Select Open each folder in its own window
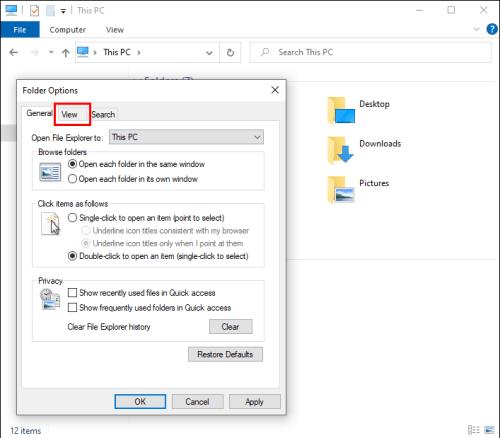This screenshot has height=438, width=500. click(x=72, y=179)
